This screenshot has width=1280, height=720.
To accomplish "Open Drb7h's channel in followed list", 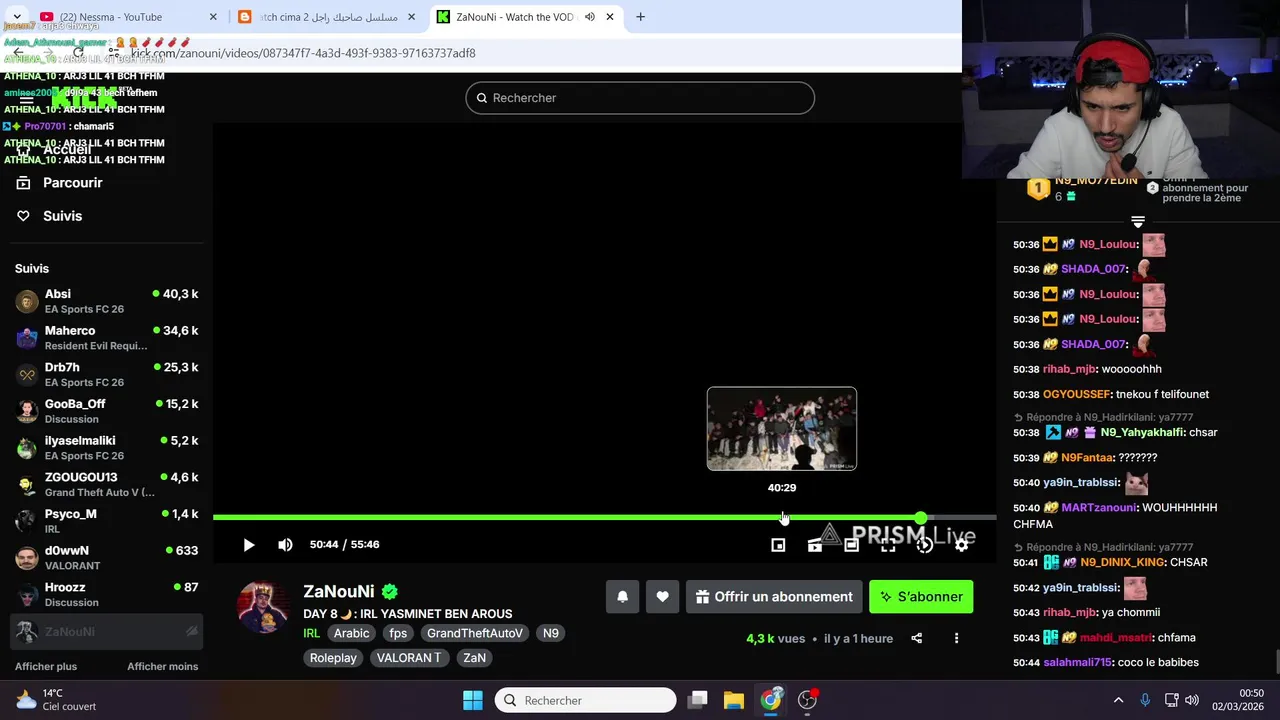I will pyautogui.click(x=106, y=374).
